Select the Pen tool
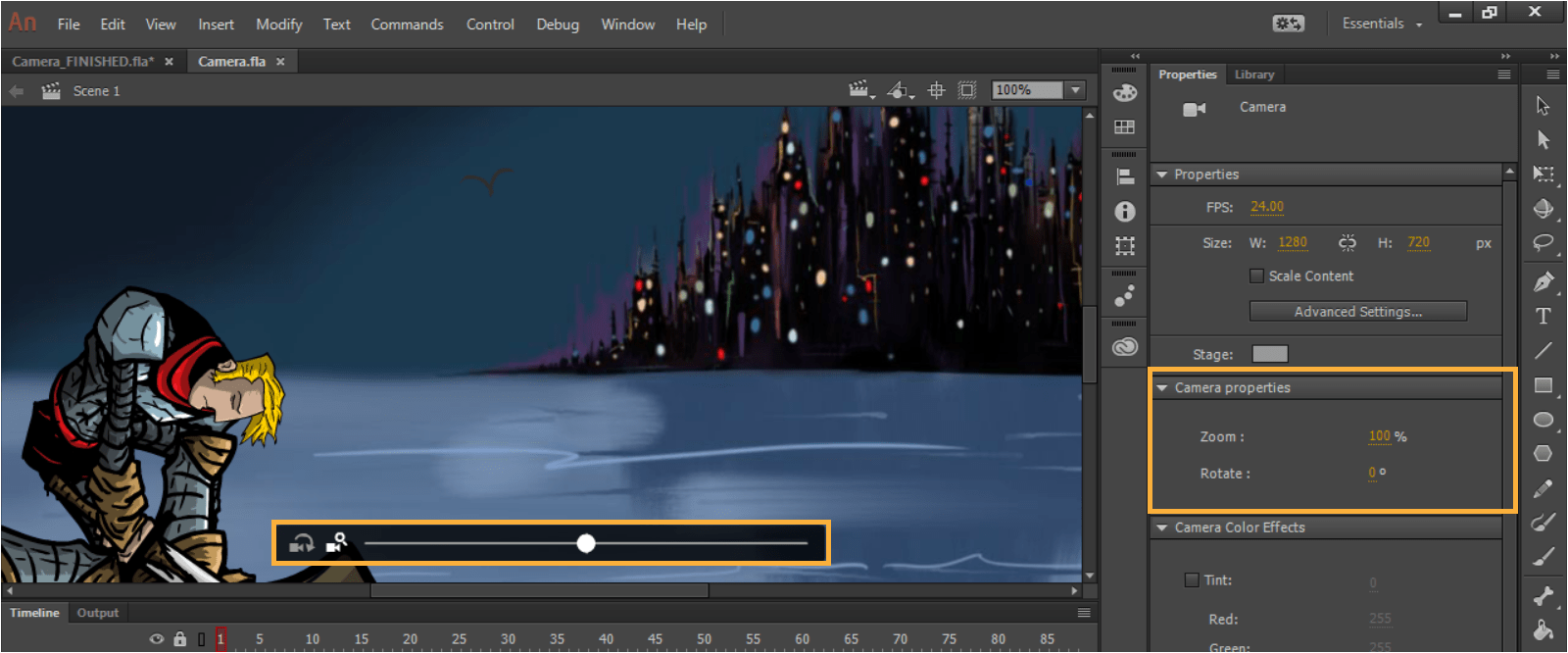Image resolution: width=1568 pixels, height=653 pixels. [x=1543, y=282]
